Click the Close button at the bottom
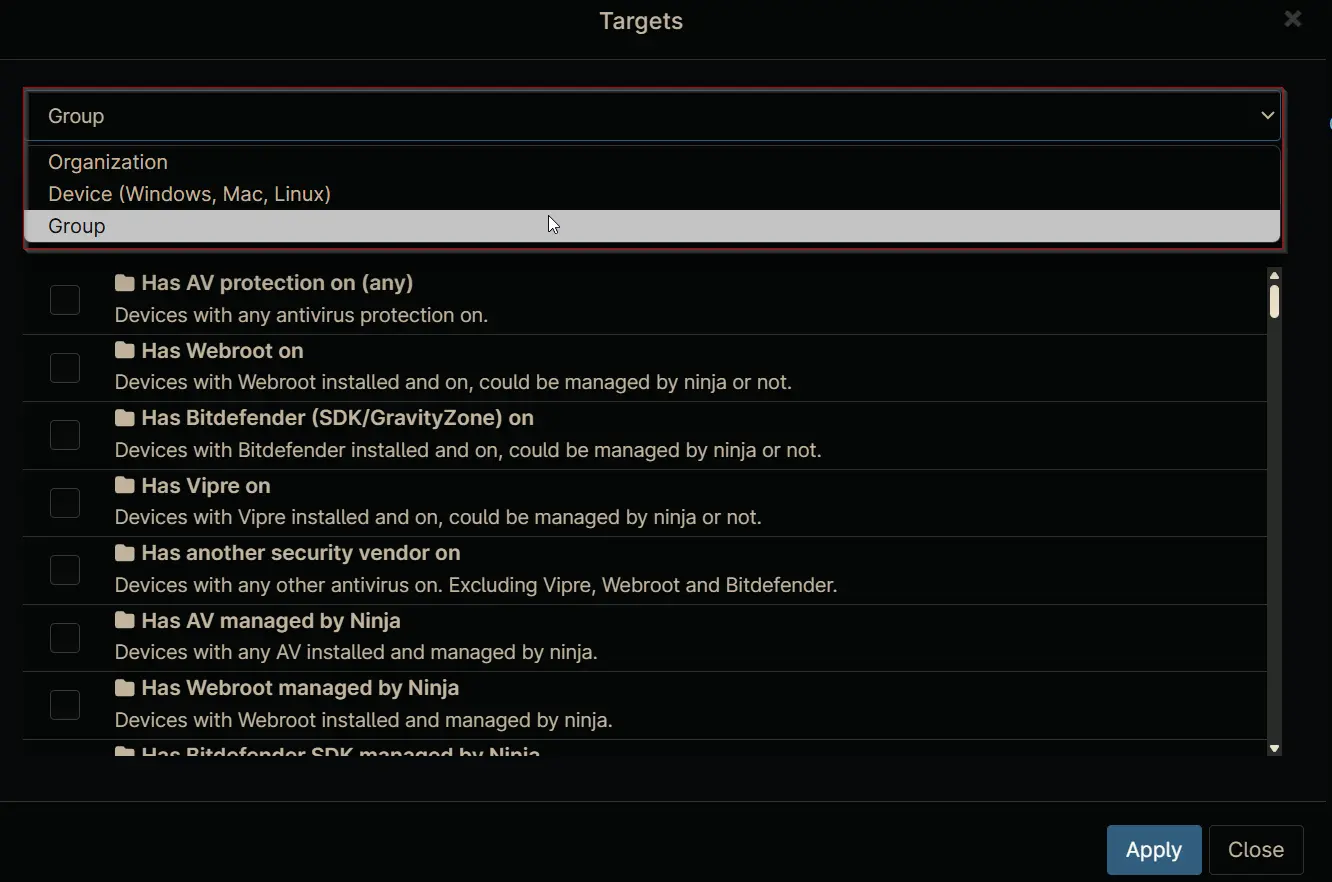This screenshot has height=882, width=1332. click(1256, 850)
